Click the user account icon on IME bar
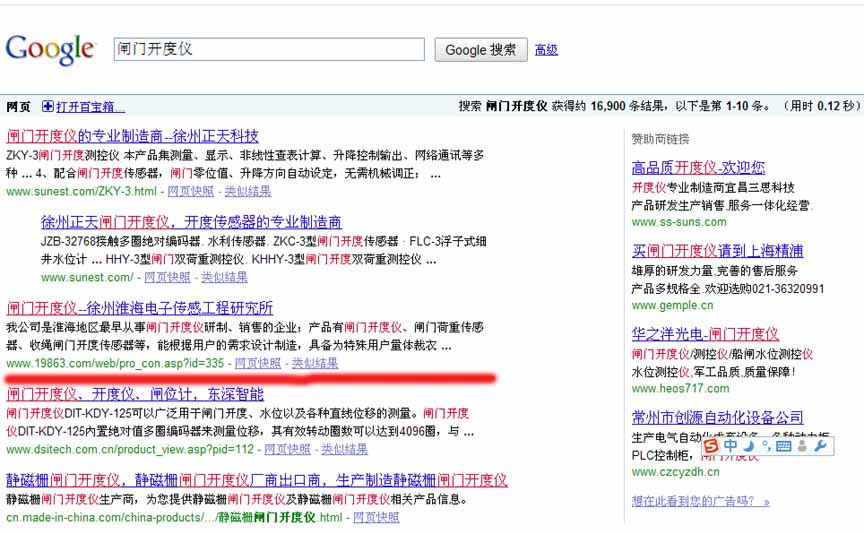Viewport: 864px width, 534px height. 802,446
